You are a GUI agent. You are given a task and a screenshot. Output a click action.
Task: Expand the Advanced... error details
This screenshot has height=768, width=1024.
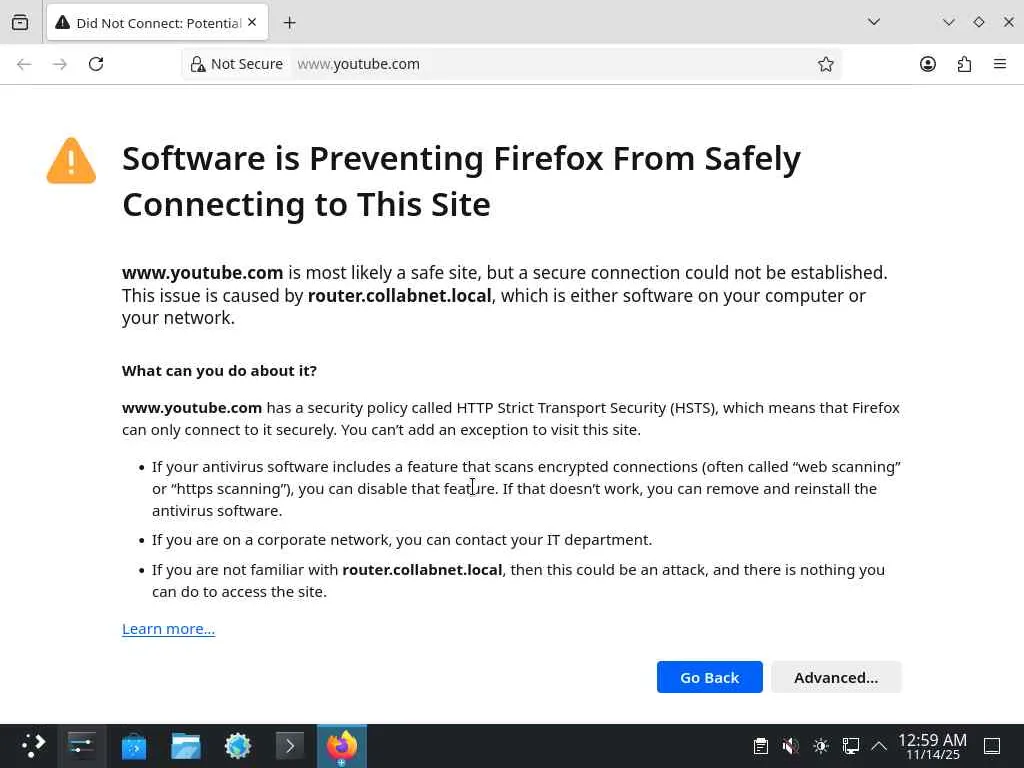836,677
